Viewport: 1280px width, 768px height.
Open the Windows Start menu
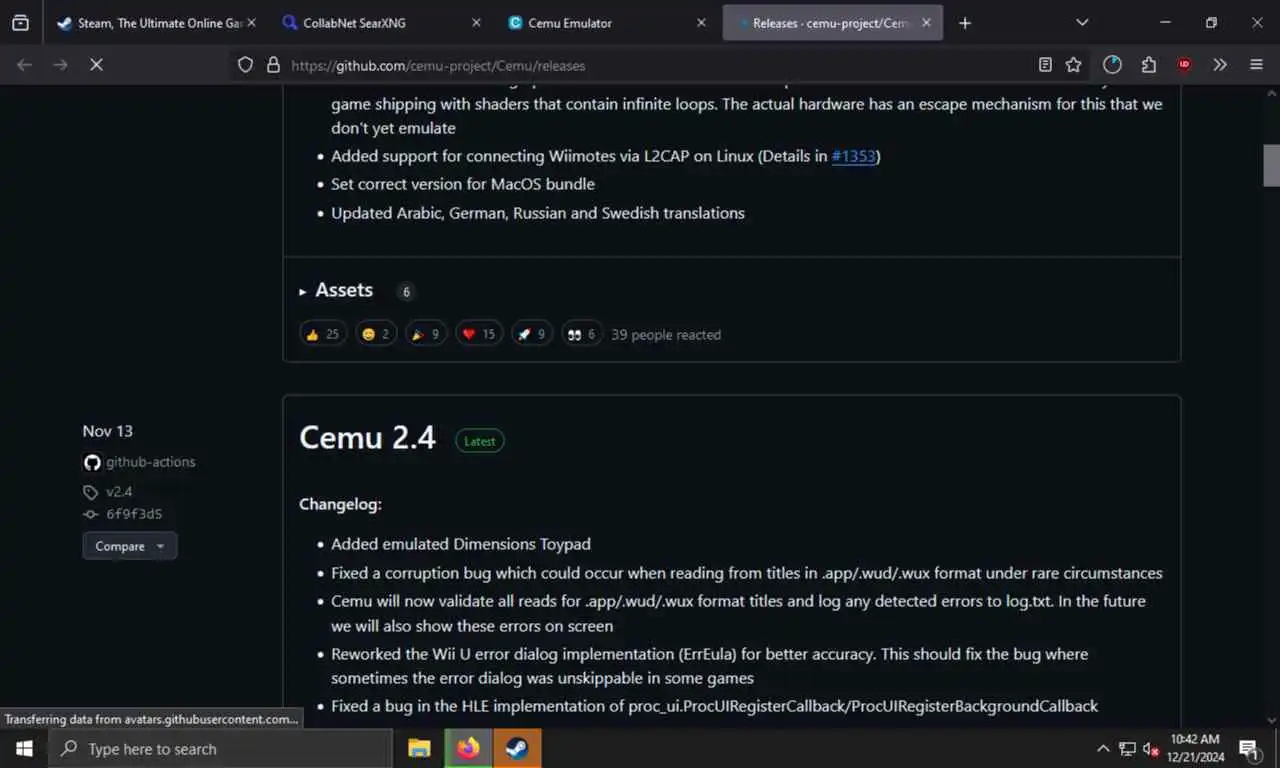pos(24,748)
